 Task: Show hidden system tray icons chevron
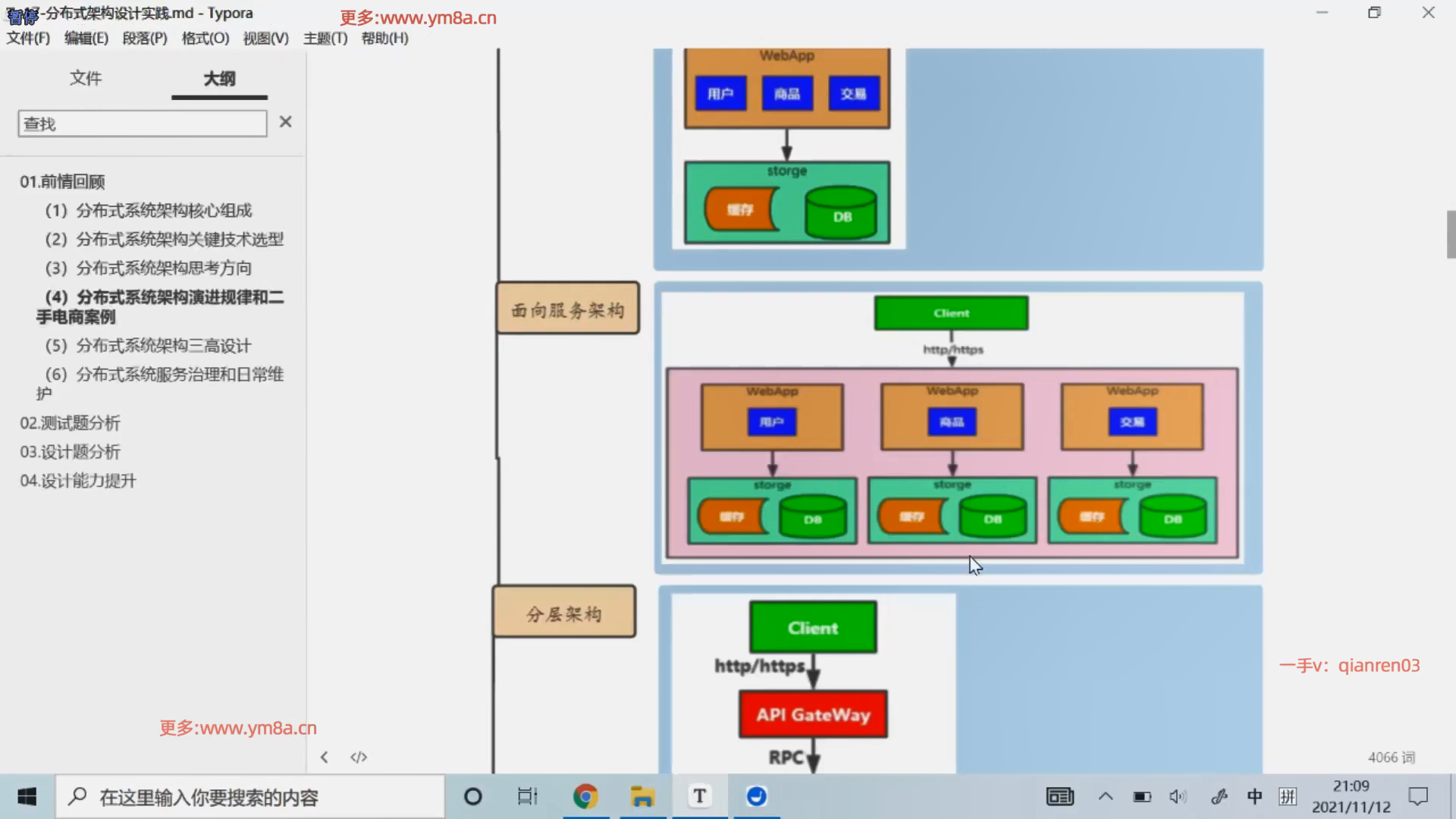coord(1106,796)
